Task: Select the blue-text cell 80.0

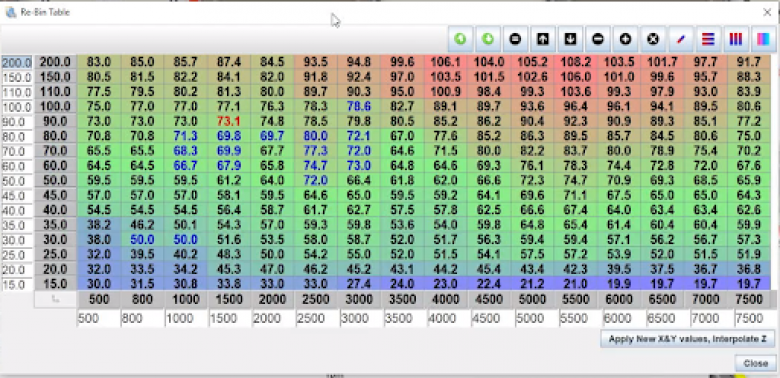Action: [x=316, y=136]
